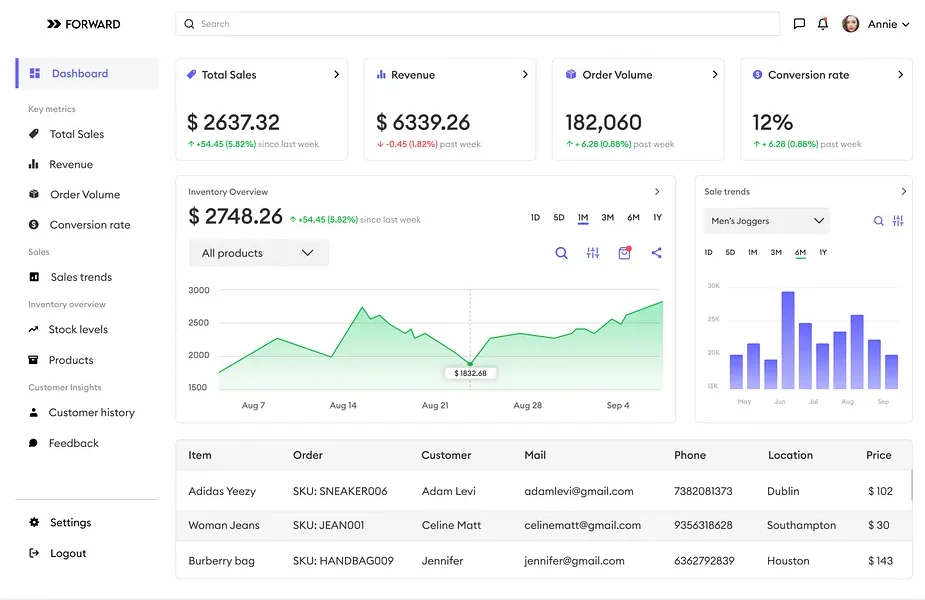The width and height of the screenshot is (925, 600).
Task: Expand the Order Volume card chevron
Action: [714, 74]
